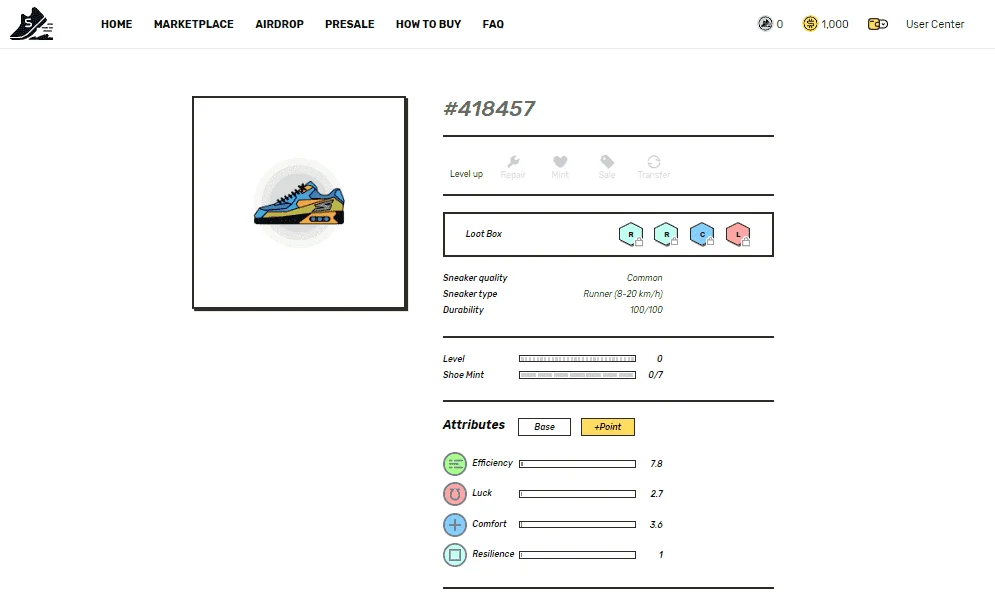Select the blue C loot box hexagon
The image size is (995, 603).
click(x=702, y=234)
